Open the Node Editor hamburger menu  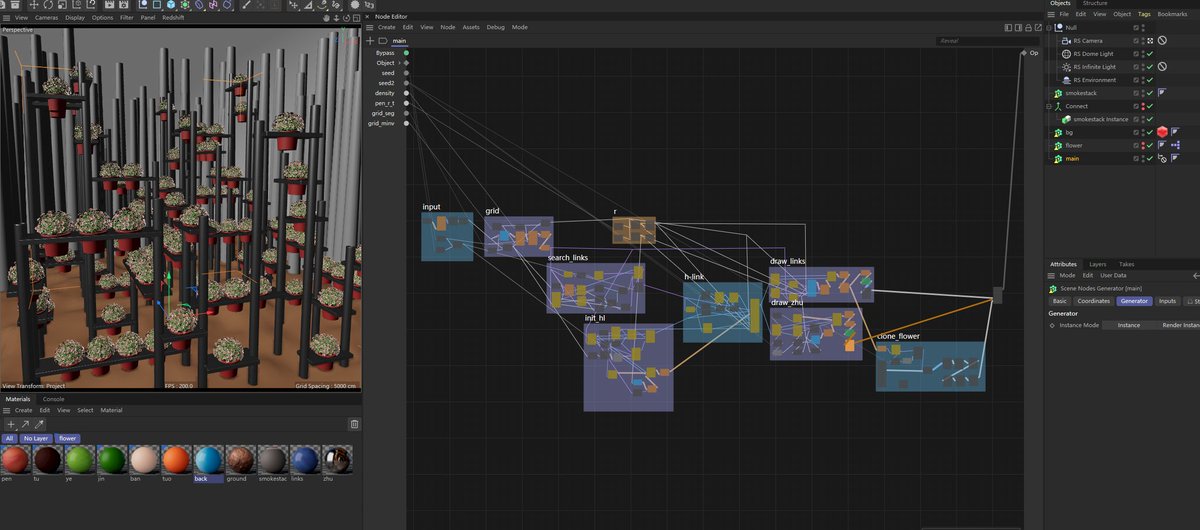click(x=369, y=27)
